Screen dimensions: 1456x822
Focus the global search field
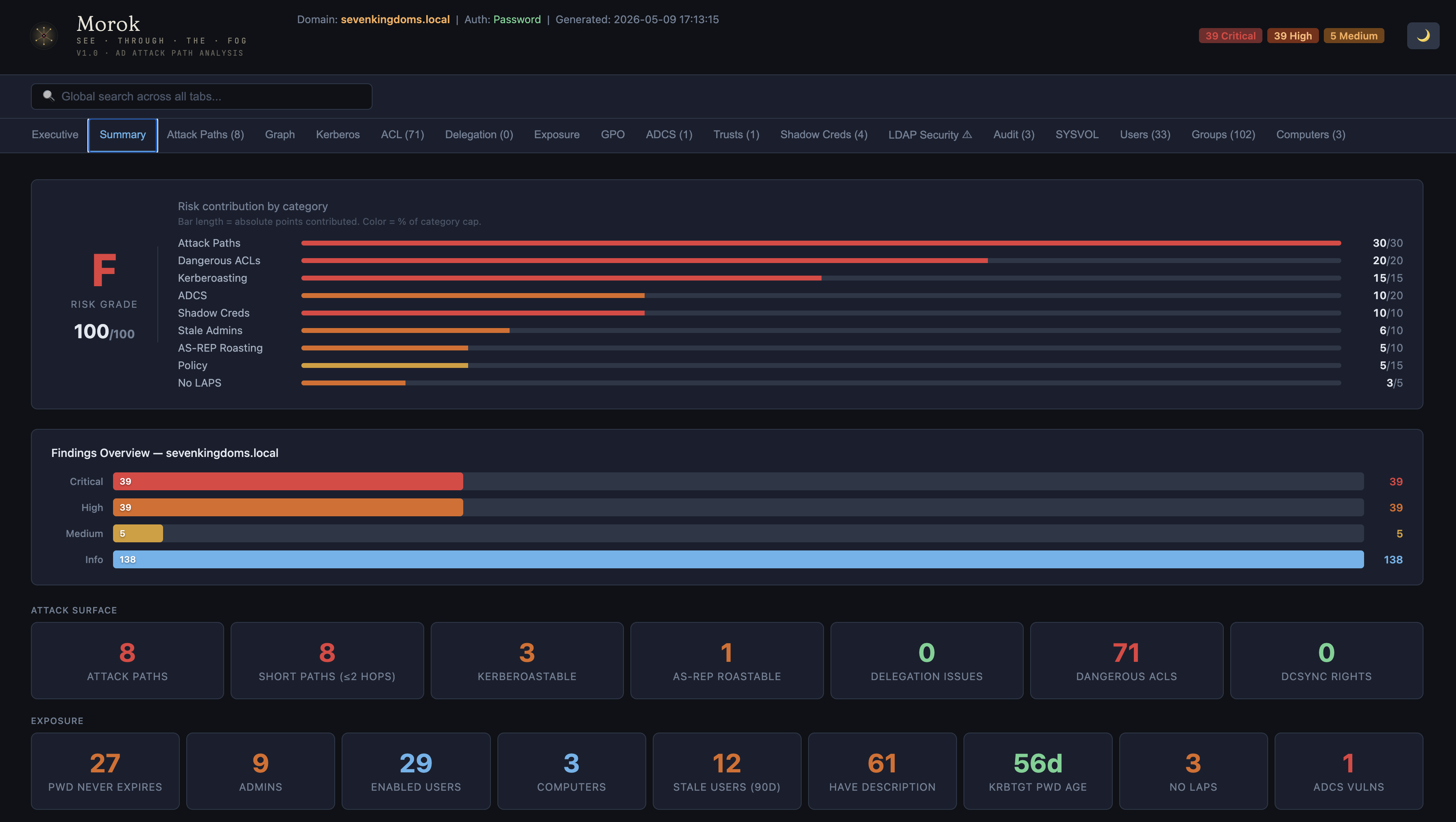tap(201, 97)
